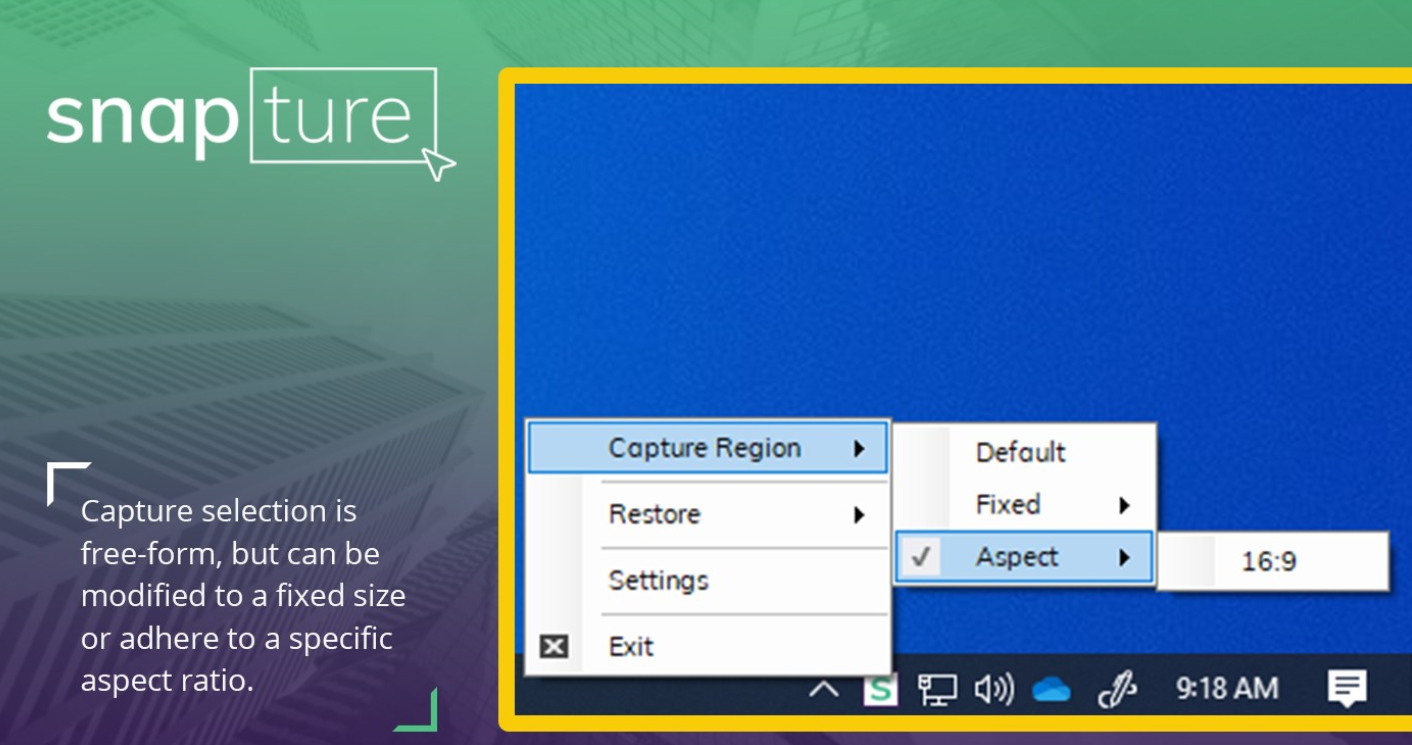Open the volume speaker icon

pyautogui.click(x=993, y=688)
